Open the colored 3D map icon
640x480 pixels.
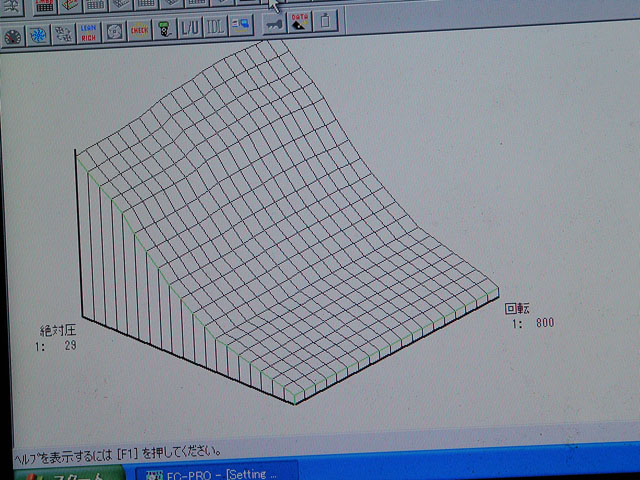70,6
